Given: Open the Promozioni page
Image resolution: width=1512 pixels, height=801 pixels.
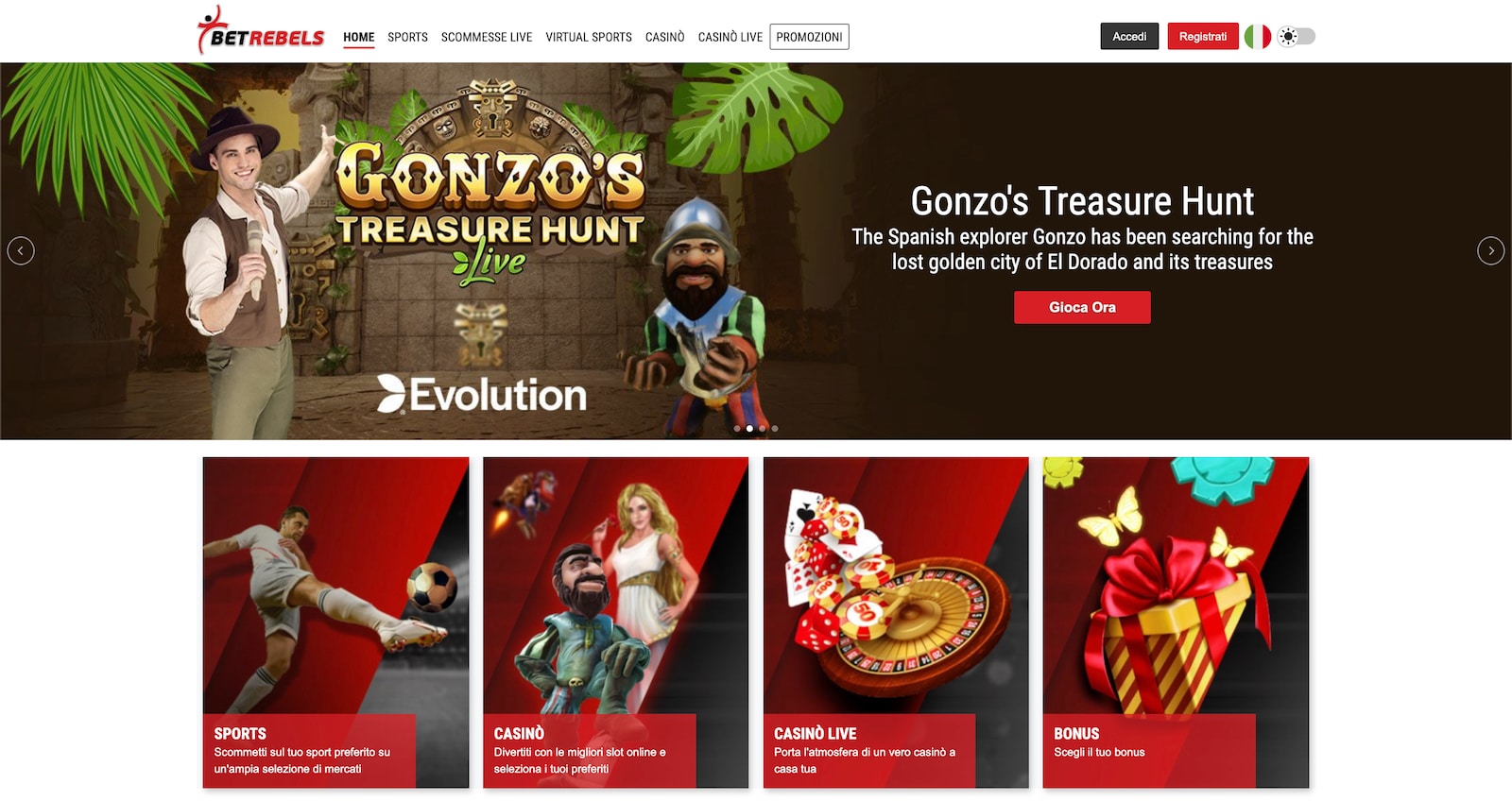Looking at the screenshot, I should (809, 37).
